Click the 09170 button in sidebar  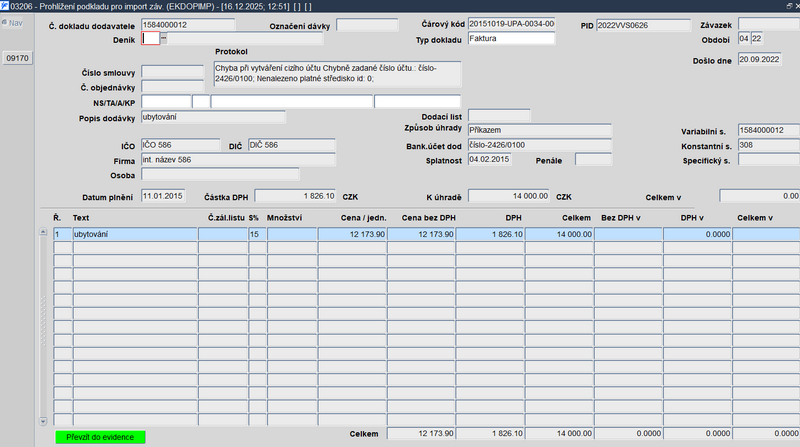[x=17, y=58]
